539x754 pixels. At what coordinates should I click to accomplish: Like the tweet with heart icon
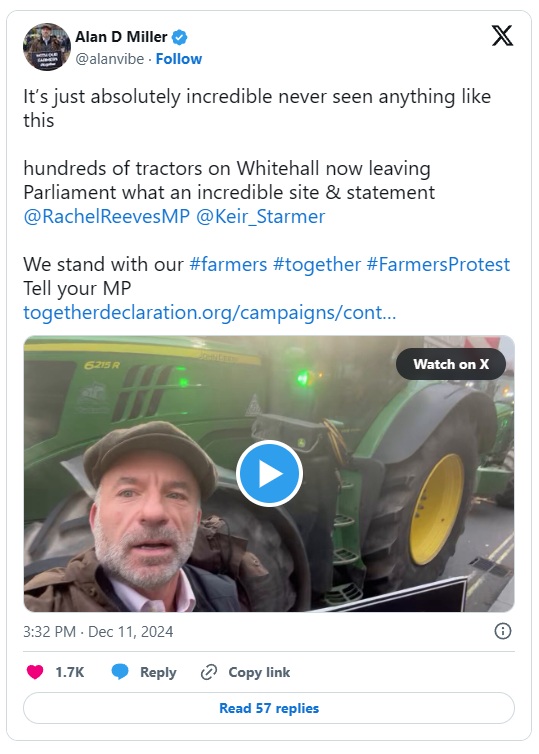pyautogui.click(x=35, y=671)
